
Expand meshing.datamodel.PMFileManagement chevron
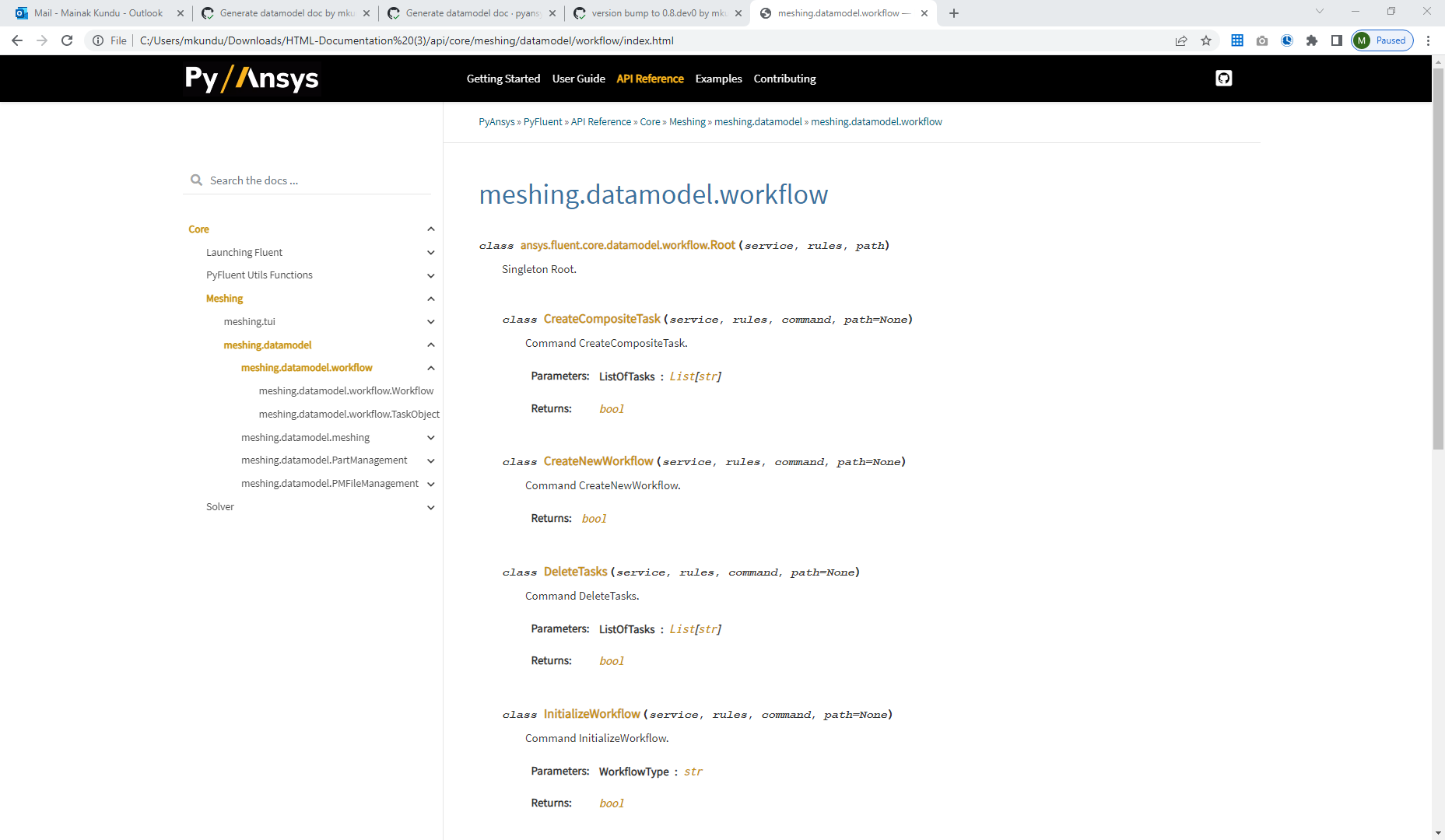pyautogui.click(x=431, y=484)
